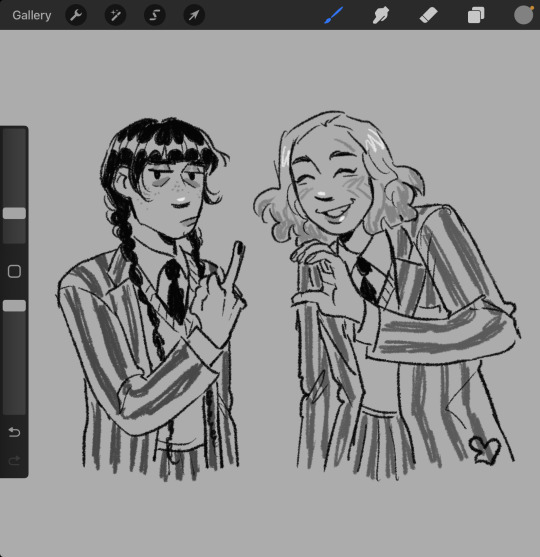
Task: Click the brush size slider handle
Action: click(x=14, y=213)
